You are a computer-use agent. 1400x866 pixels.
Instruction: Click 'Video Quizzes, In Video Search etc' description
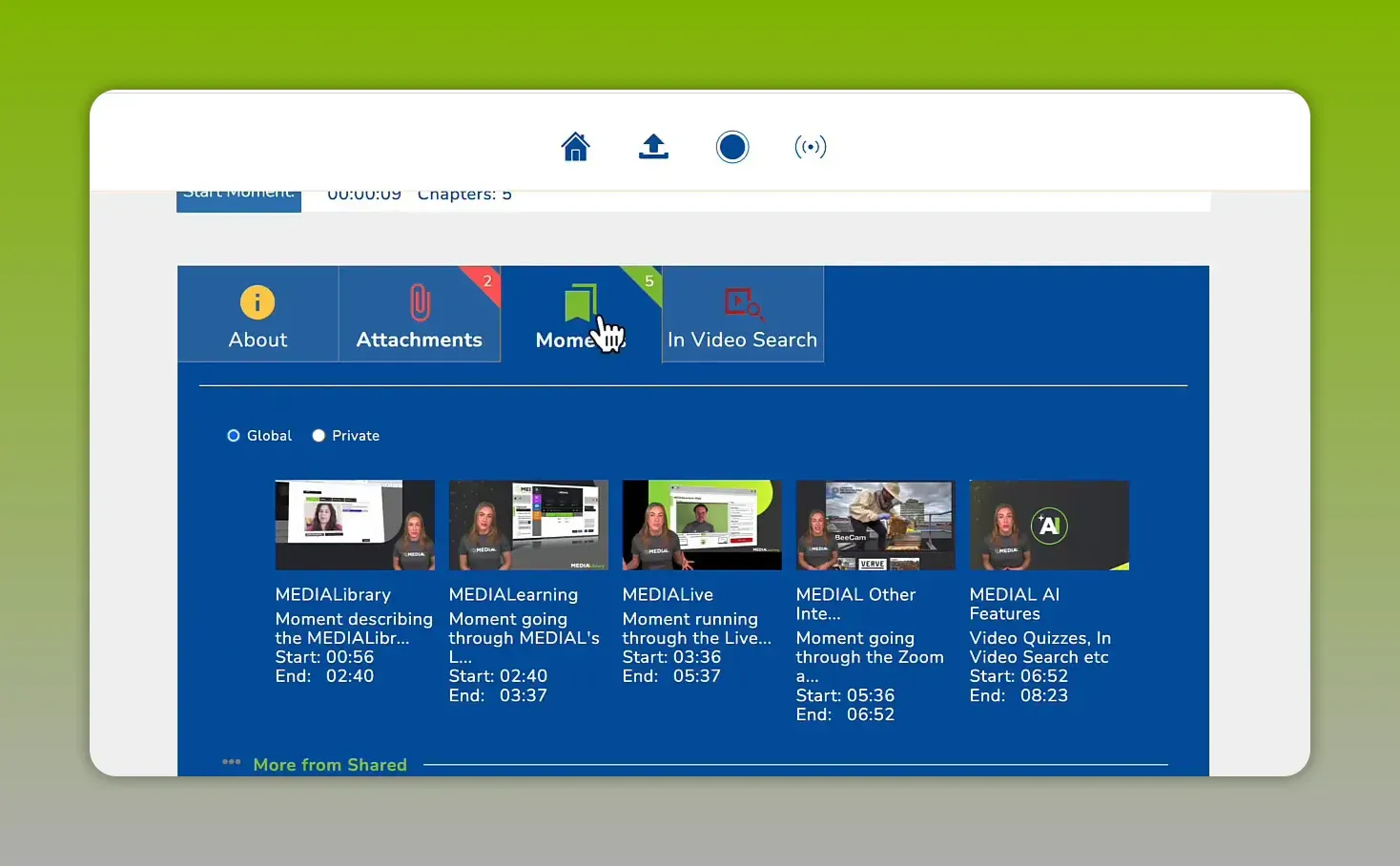1040,648
